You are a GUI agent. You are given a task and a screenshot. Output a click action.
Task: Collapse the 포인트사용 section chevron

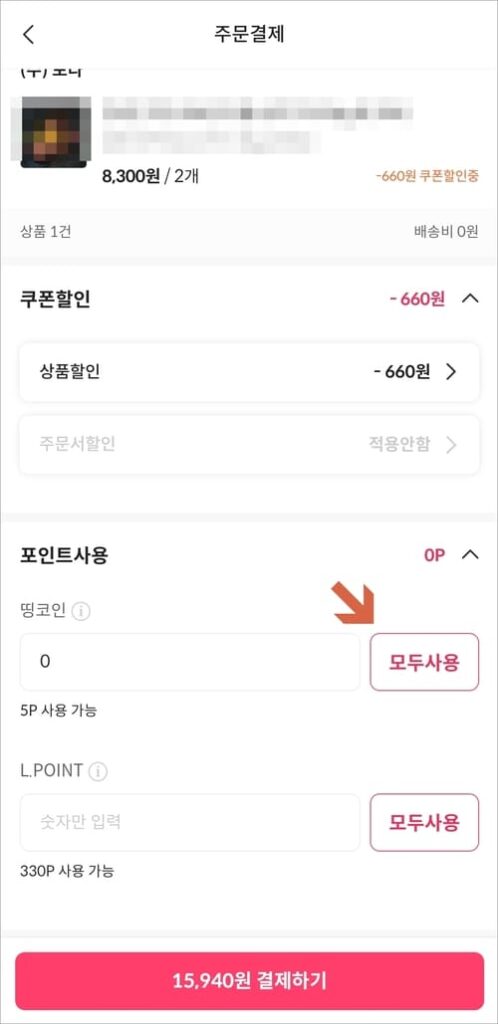pos(470,555)
